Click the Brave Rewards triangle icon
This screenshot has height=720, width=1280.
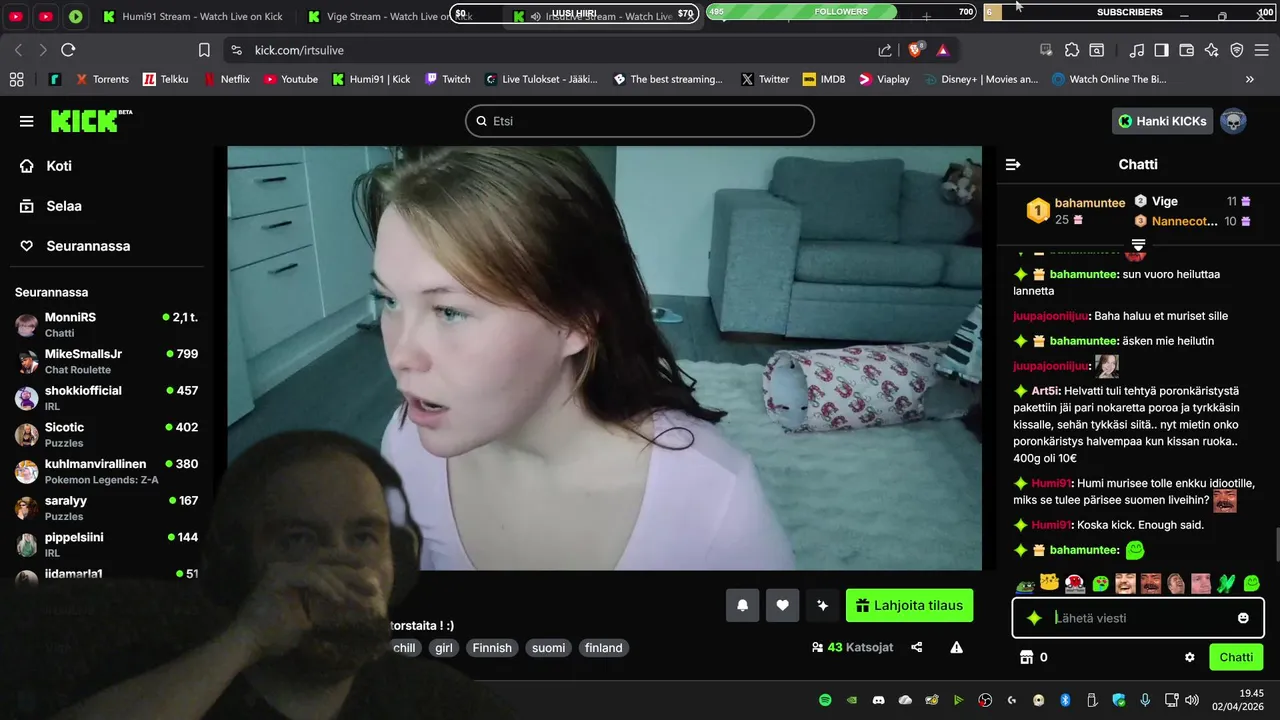pyautogui.click(x=942, y=50)
